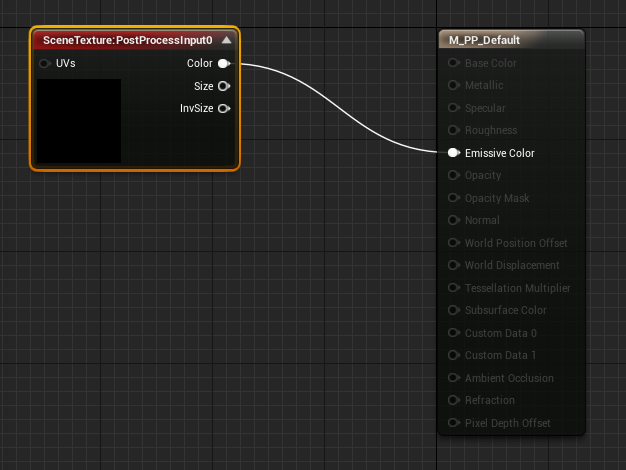Click the Refraction input pin
This screenshot has width=626, height=470.
454,400
